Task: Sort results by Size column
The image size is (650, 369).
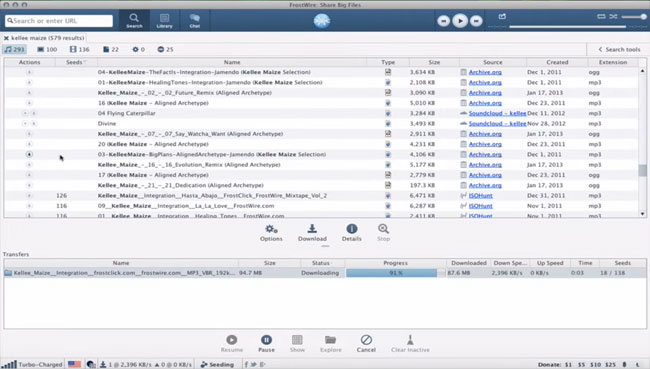Action: (x=434, y=62)
